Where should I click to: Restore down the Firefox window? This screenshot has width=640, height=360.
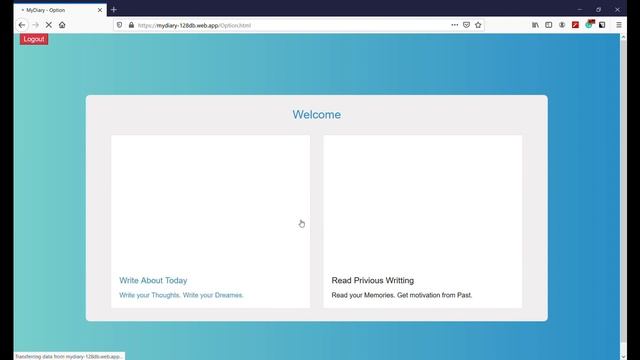[x=598, y=9]
